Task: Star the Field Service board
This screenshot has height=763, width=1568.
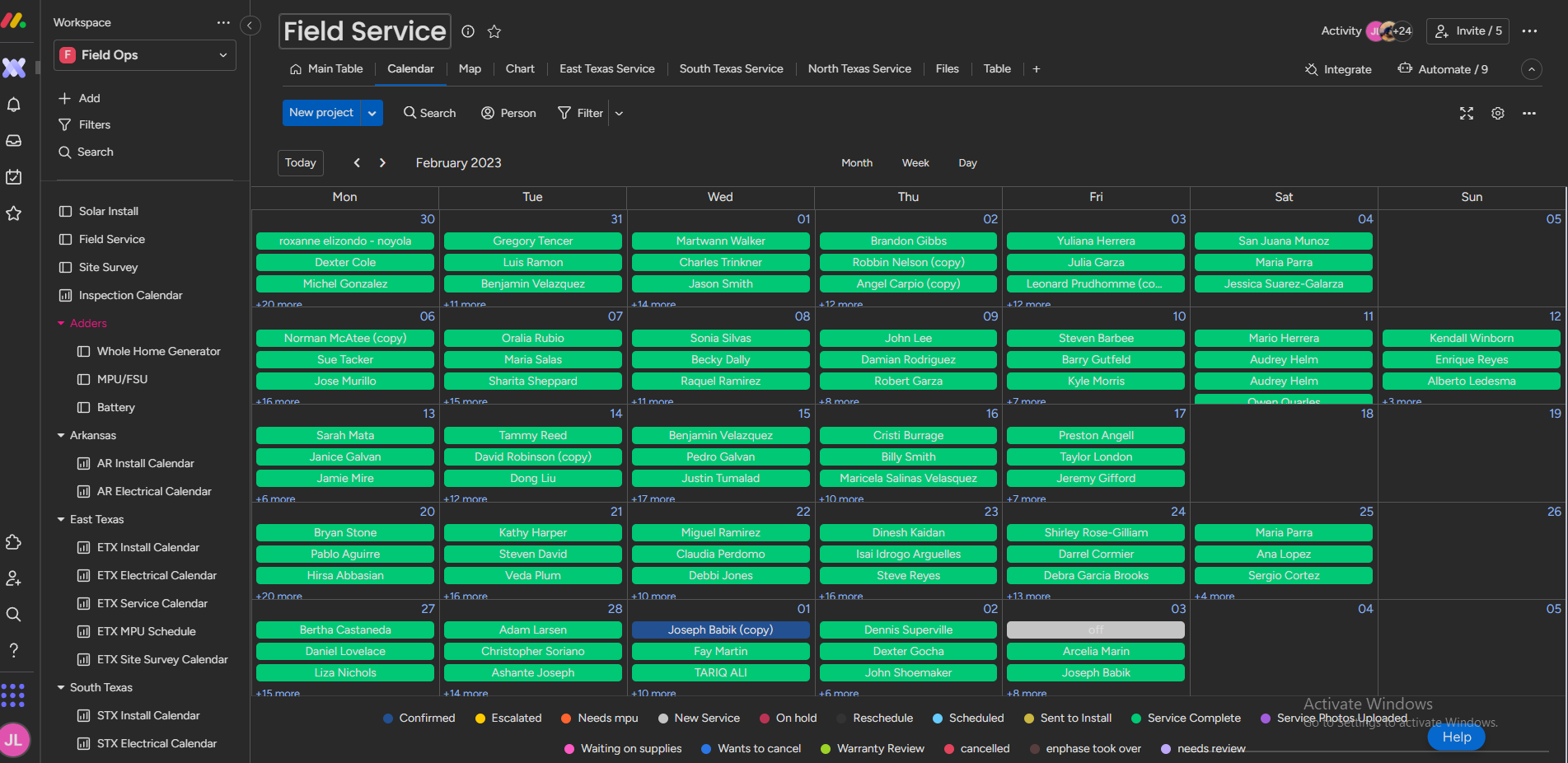Action: point(494,31)
